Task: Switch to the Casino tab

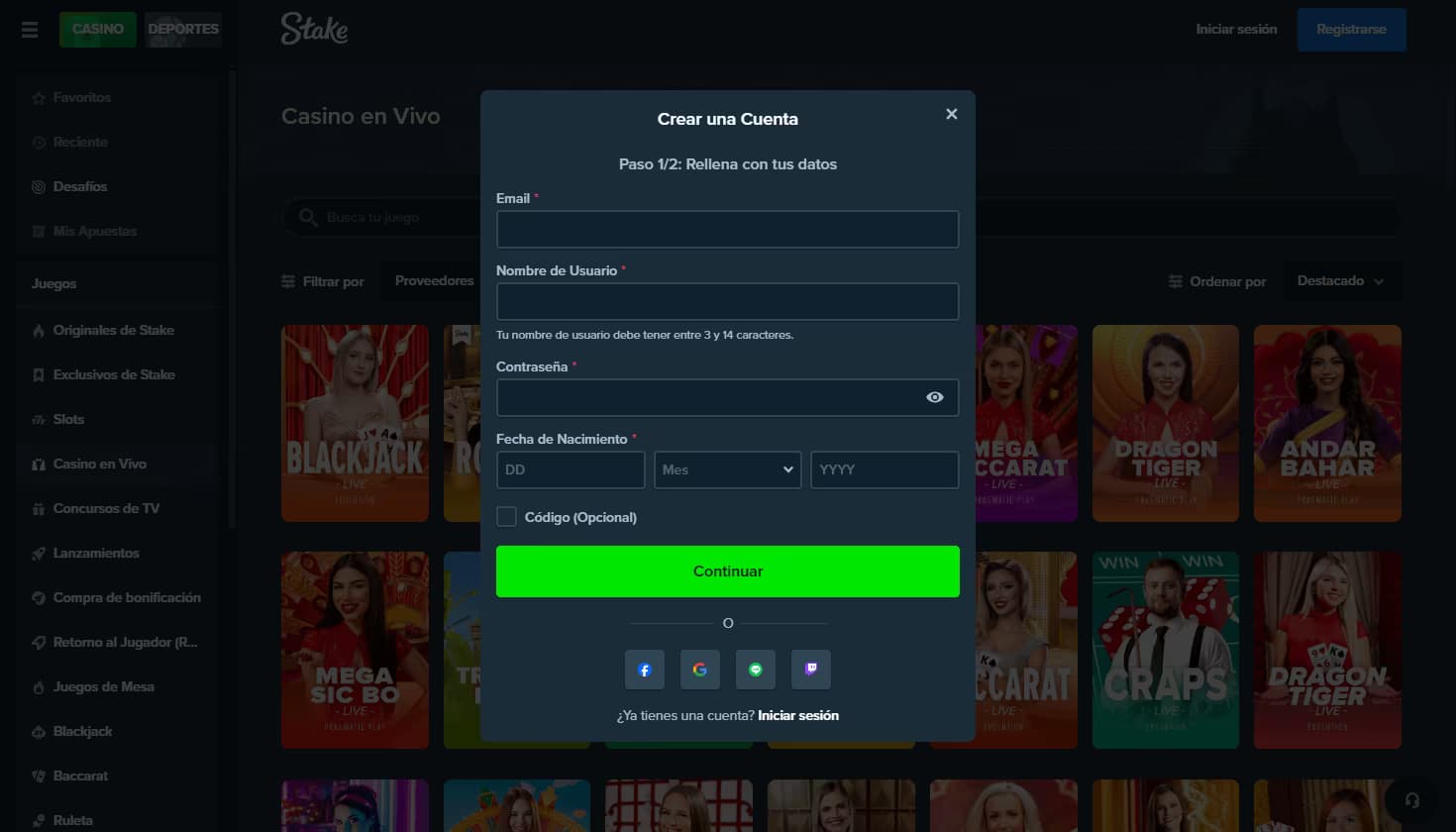Action: 98,29
